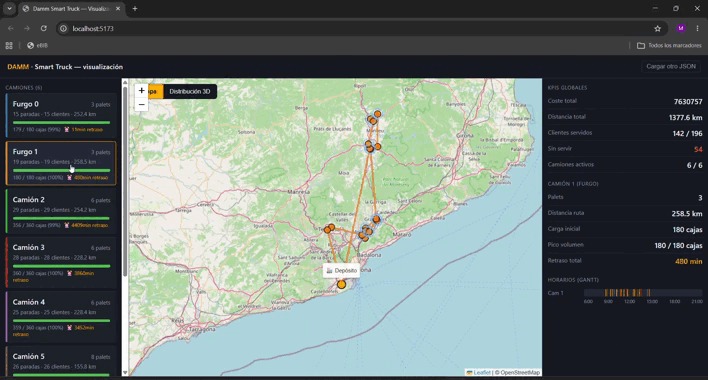The width and height of the screenshot is (708, 380).
Task: Click the Furgo 0 load progress bar
Action: 61,122
